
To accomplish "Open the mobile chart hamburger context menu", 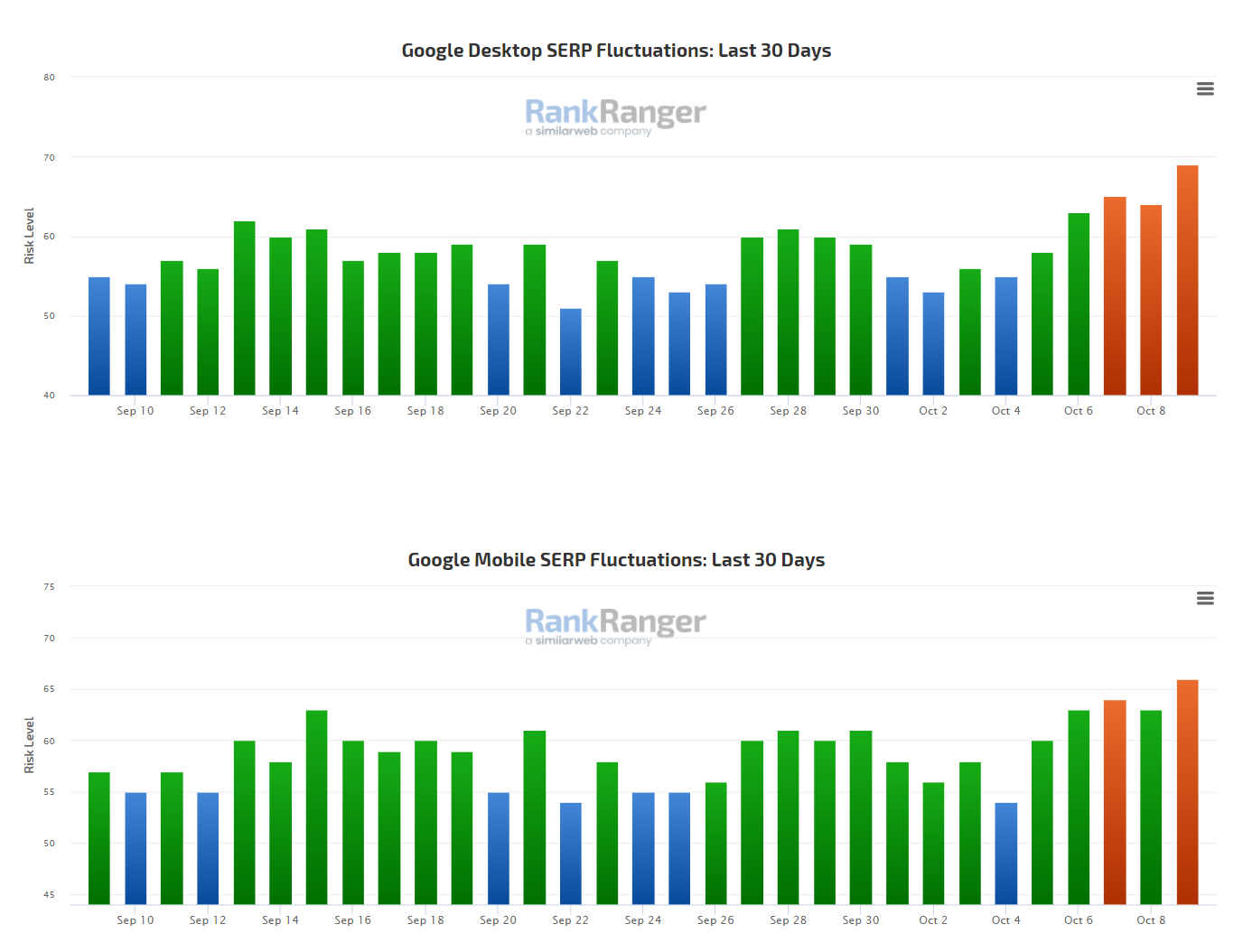I will pyautogui.click(x=1204, y=598).
